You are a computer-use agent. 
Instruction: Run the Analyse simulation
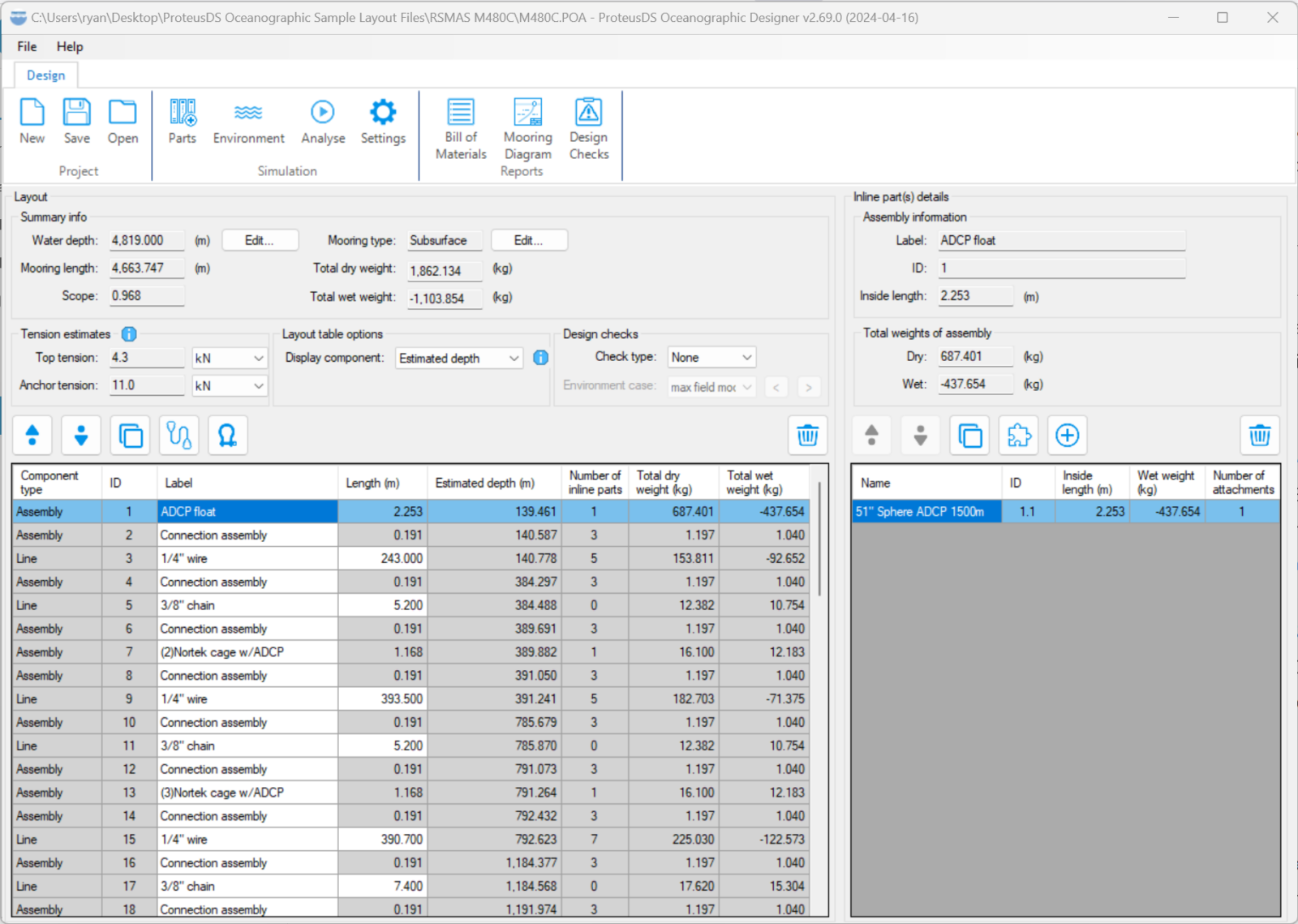pyautogui.click(x=323, y=122)
